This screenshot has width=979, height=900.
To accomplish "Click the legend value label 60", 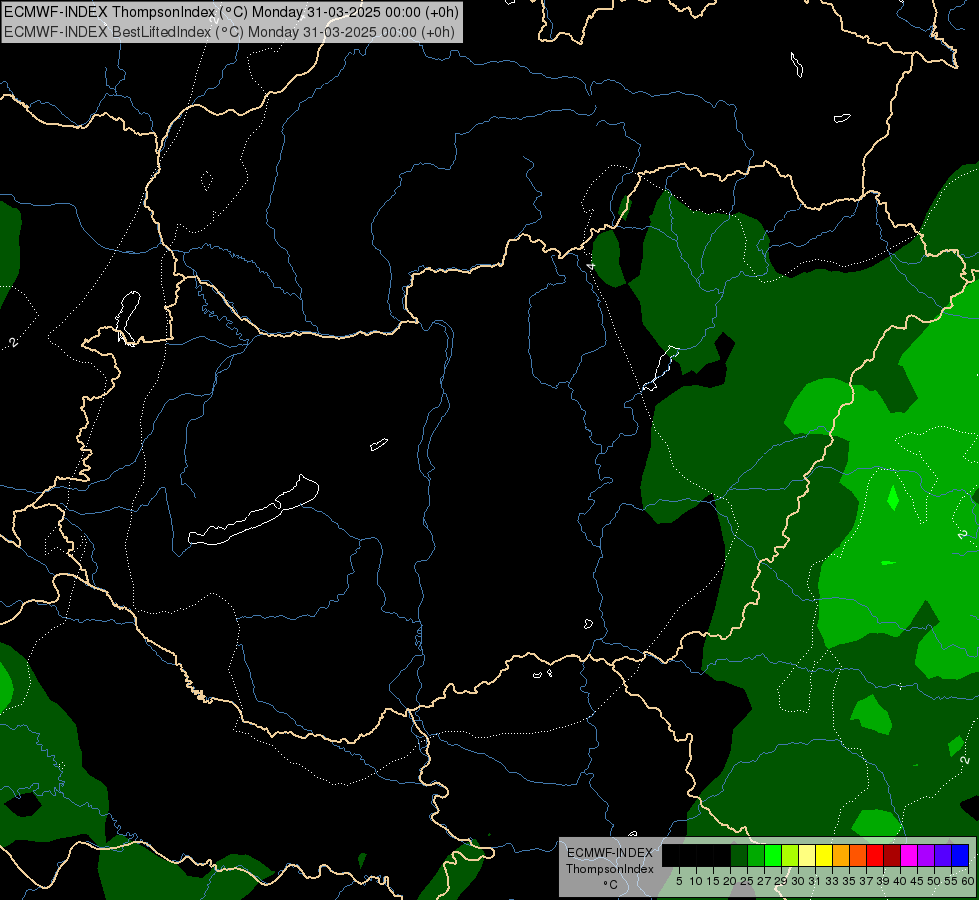I will [967, 881].
